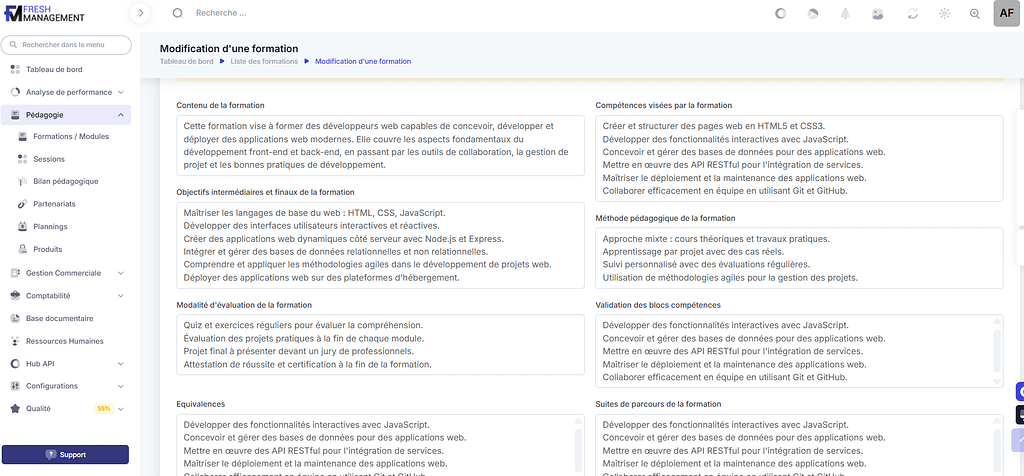Collapse the sidebar with double-chevron button
1024x476 pixels.
[x=141, y=13]
